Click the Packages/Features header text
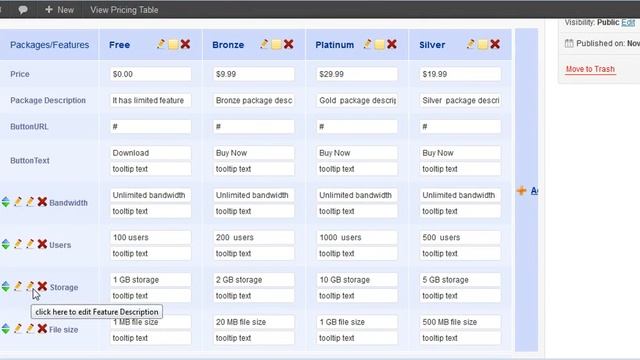 [x=49, y=45]
